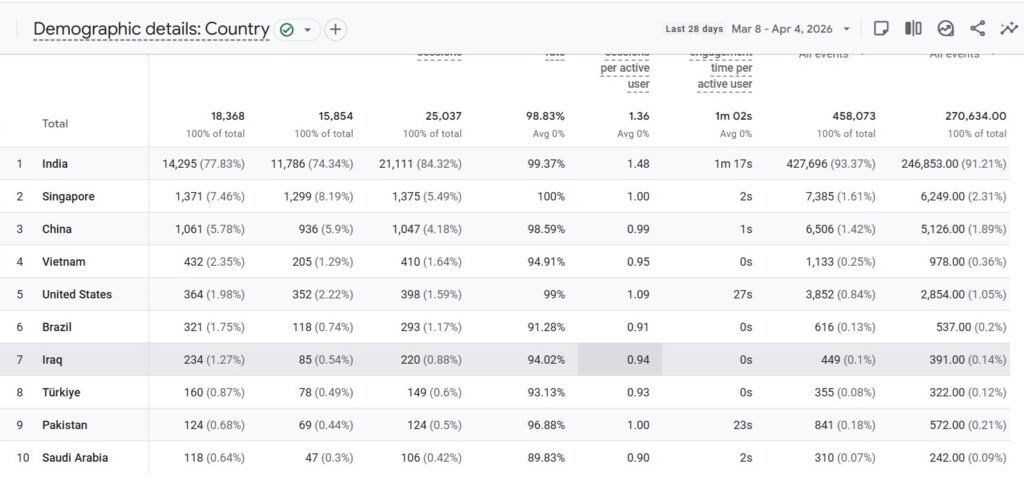The height and width of the screenshot is (495, 1024).
Task: Add a comparison with the plus icon
Action: (x=335, y=30)
